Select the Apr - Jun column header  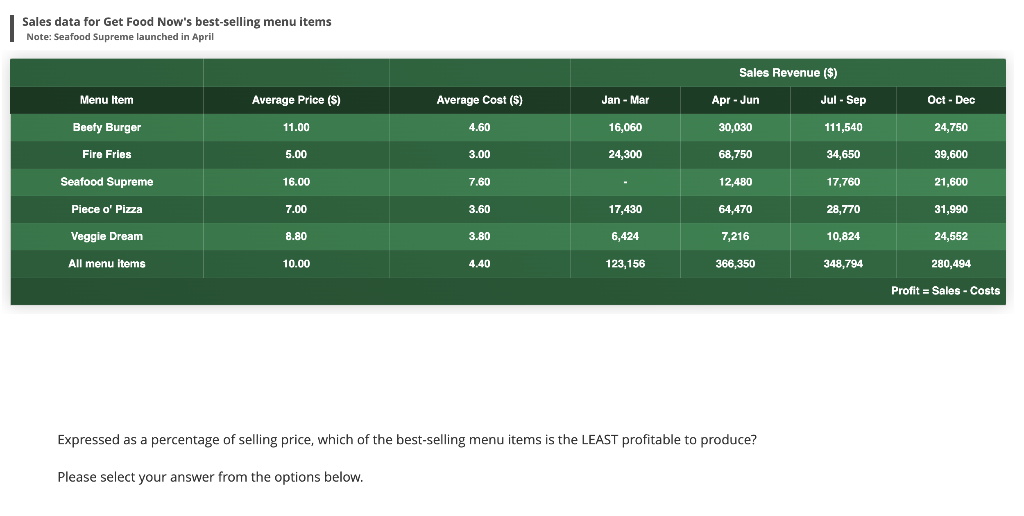pos(735,100)
